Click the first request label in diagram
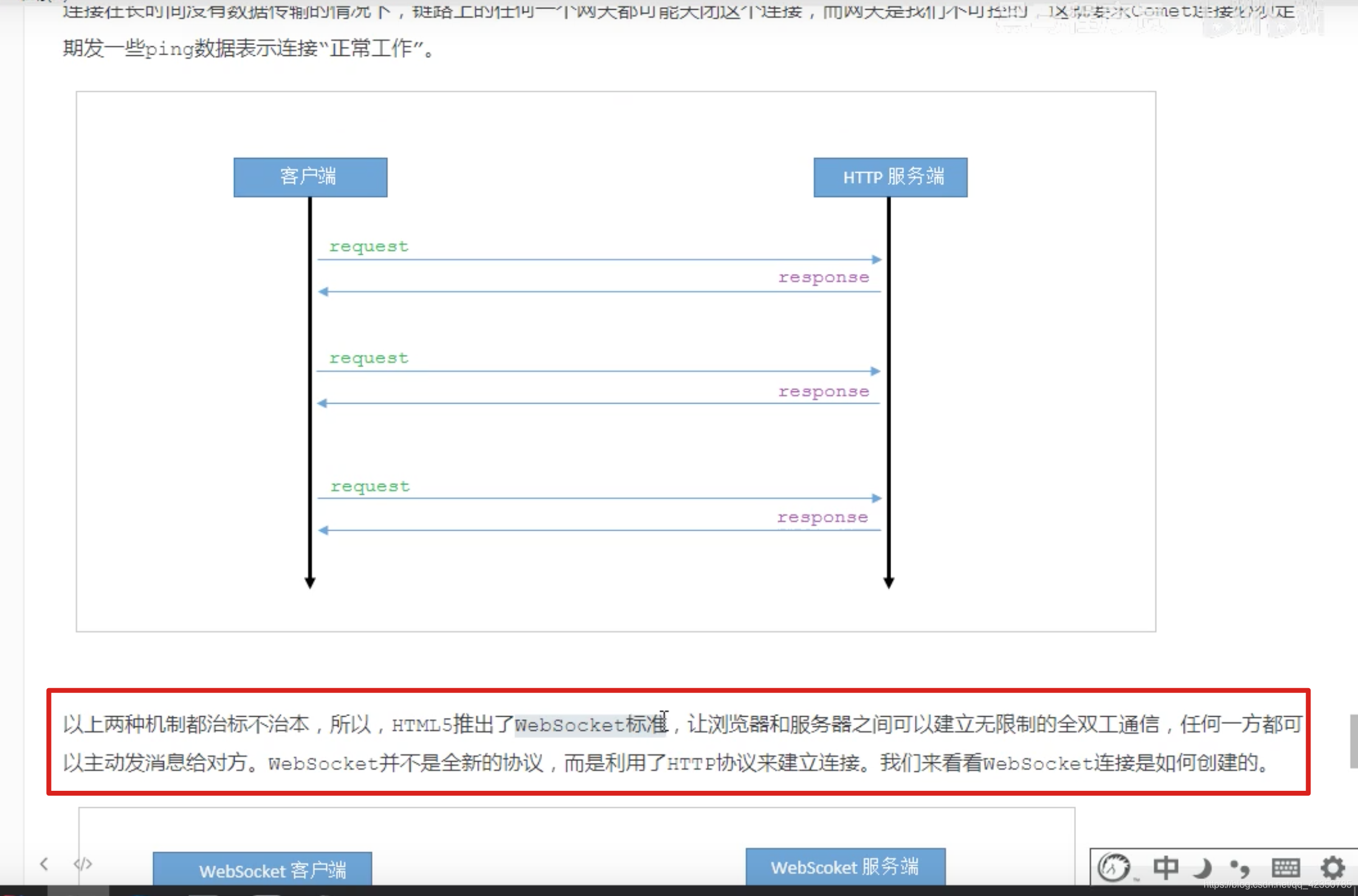The height and width of the screenshot is (896, 1358). tap(368, 247)
